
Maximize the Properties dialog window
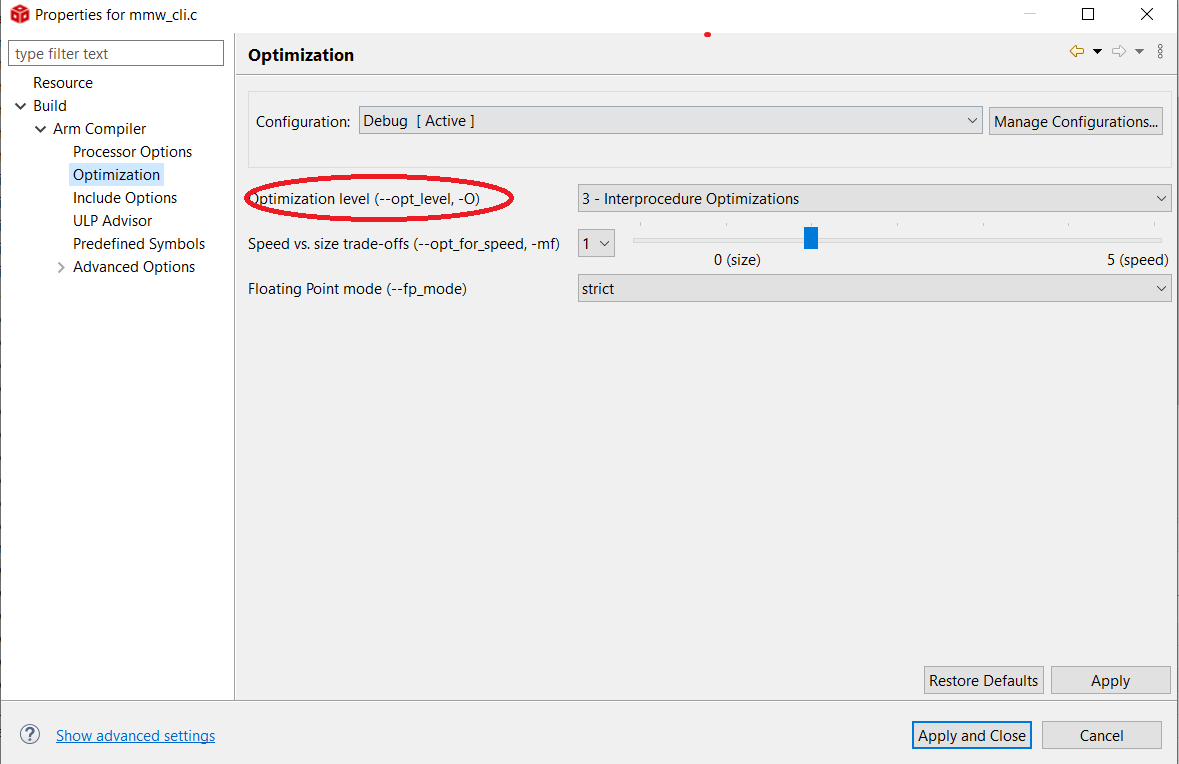click(1088, 15)
